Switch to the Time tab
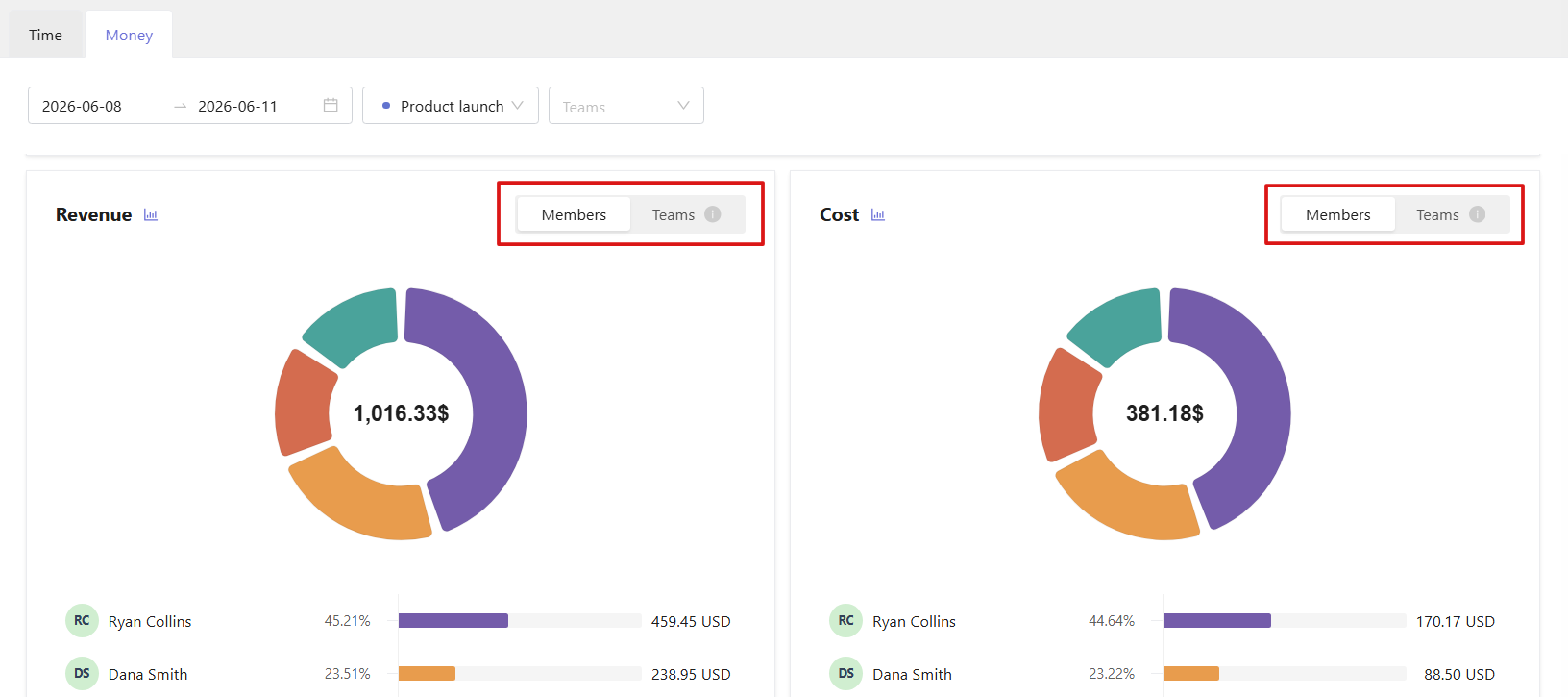 45,36
